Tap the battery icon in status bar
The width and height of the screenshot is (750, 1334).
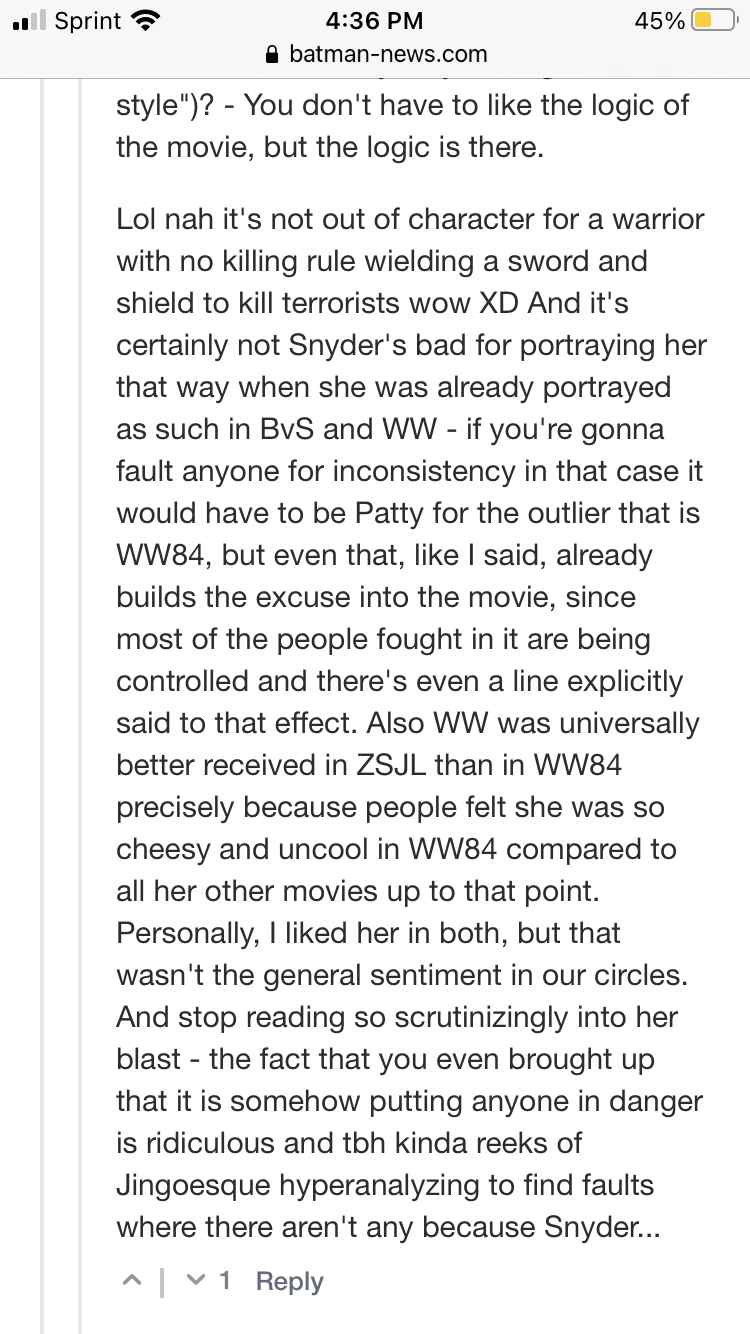click(x=715, y=20)
